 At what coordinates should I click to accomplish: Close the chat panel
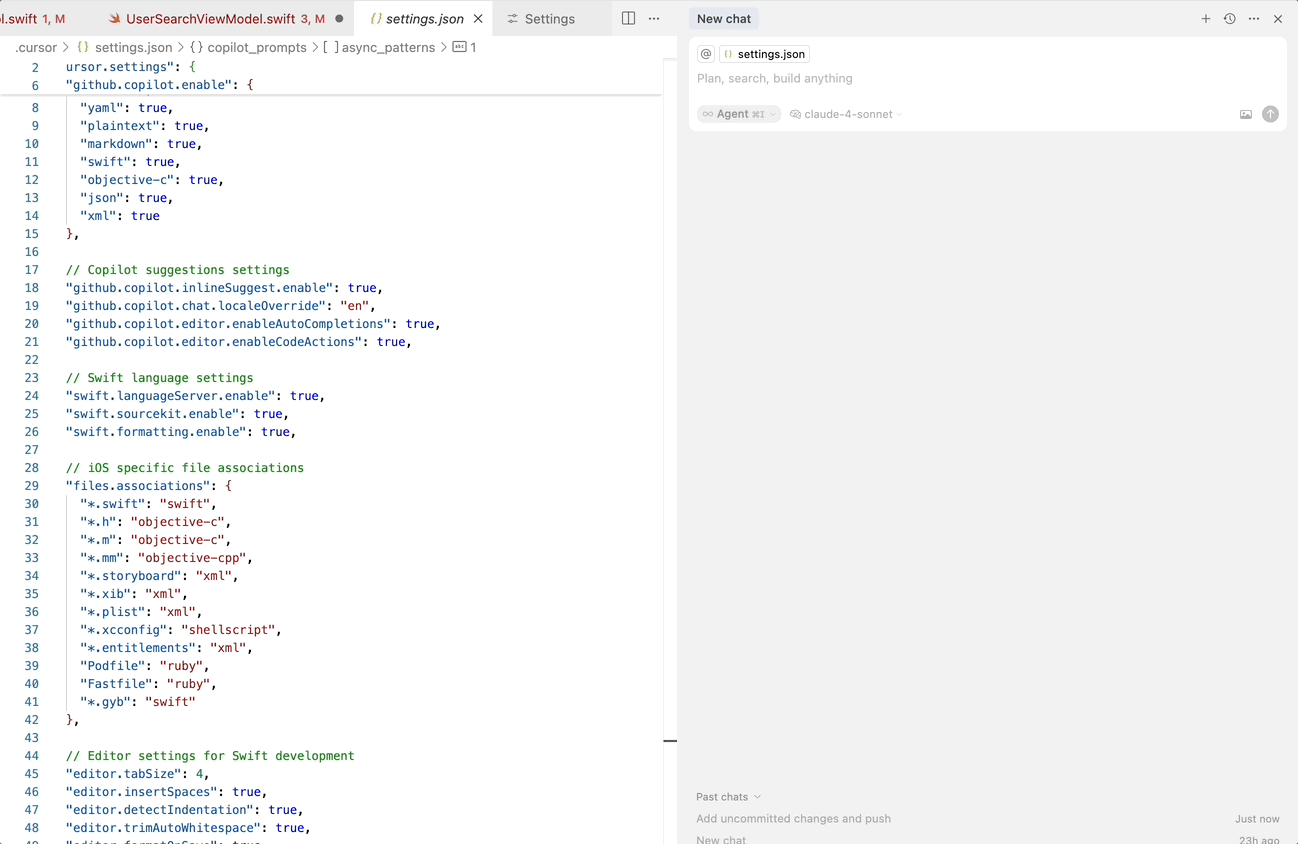pyautogui.click(x=1278, y=19)
